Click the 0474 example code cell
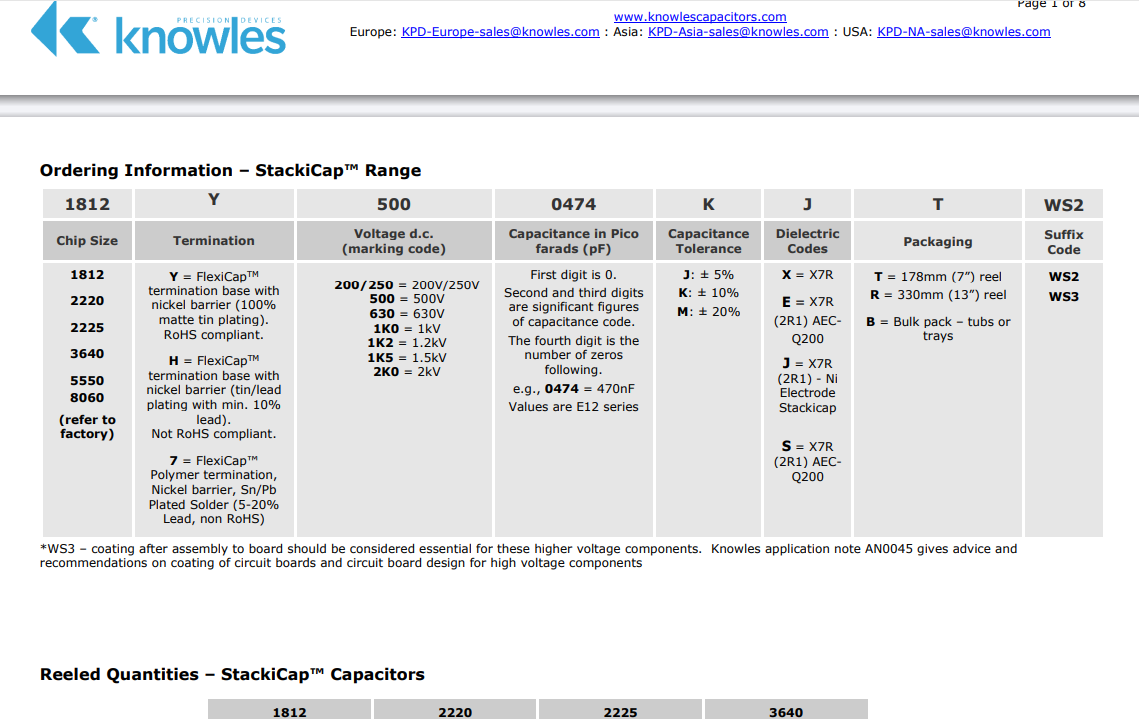This screenshot has height=719, width=1139. pos(573,204)
